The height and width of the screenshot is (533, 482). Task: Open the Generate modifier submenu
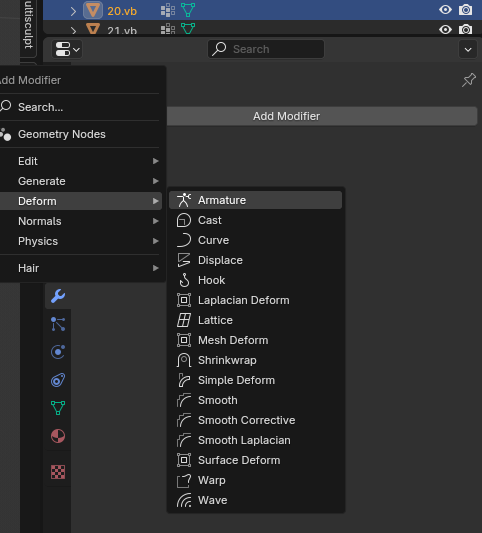point(81,181)
